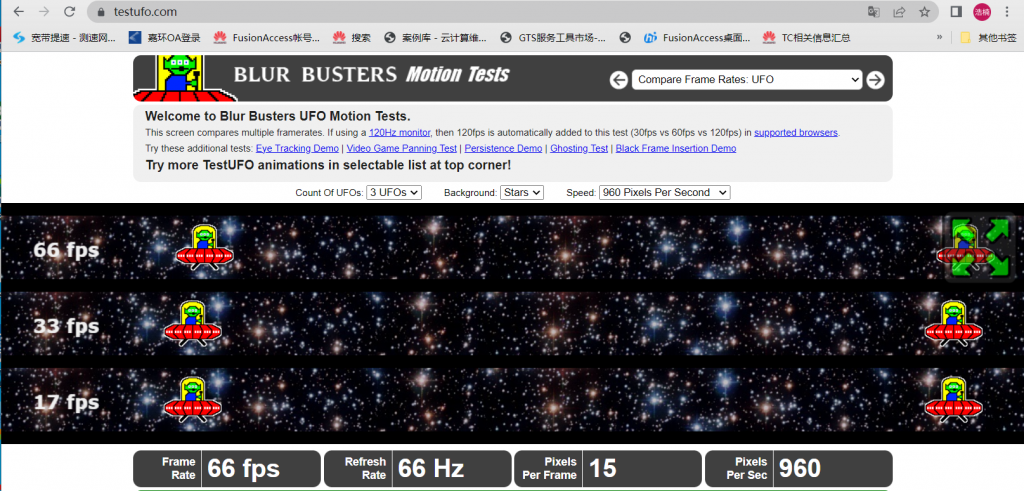
Task: Go to previous test with left arrow
Action: (618, 80)
